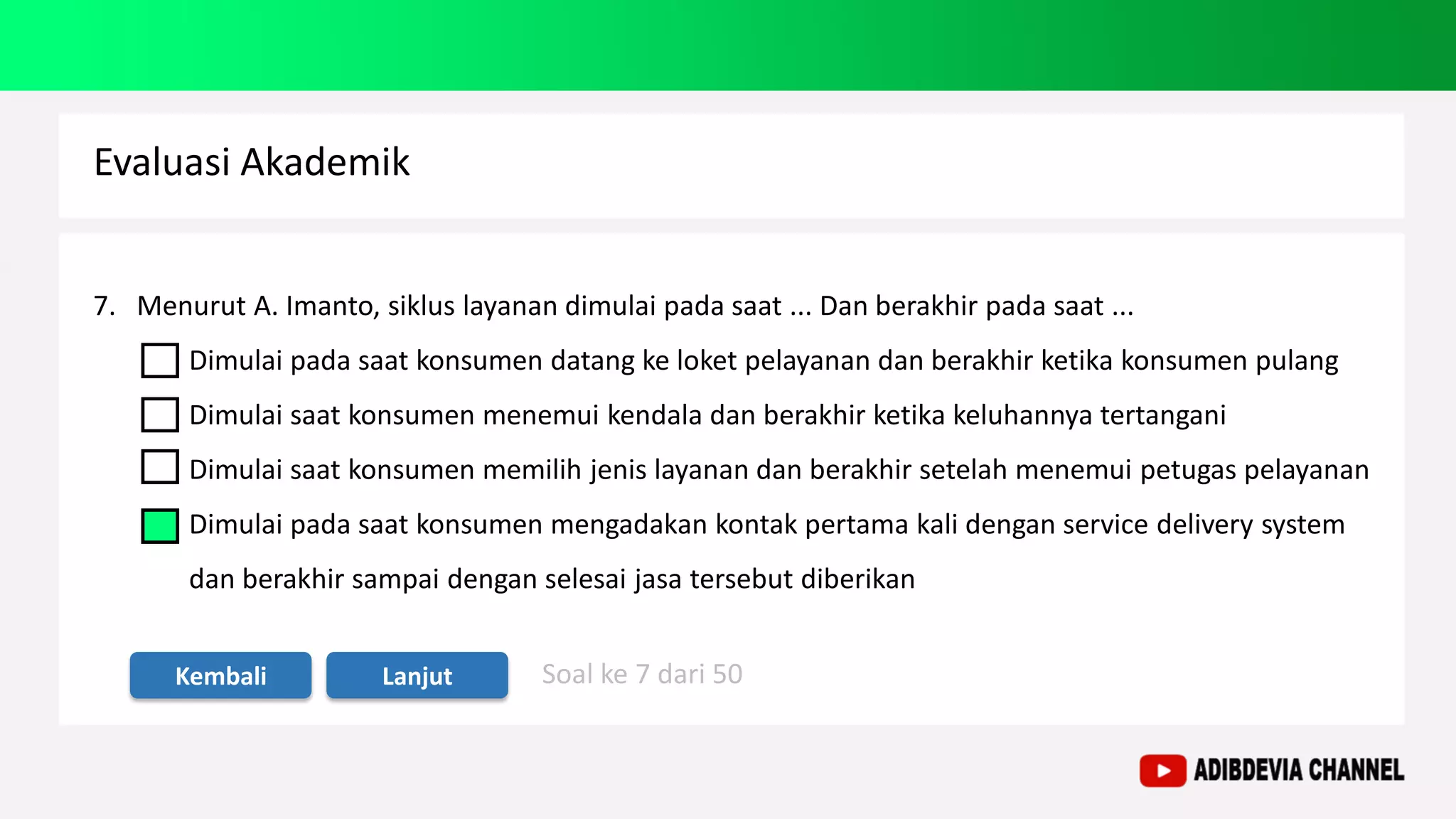The height and width of the screenshot is (819, 1456).
Task: Tick the checkbox for konsumen menemui kendala
Action: 160,415
